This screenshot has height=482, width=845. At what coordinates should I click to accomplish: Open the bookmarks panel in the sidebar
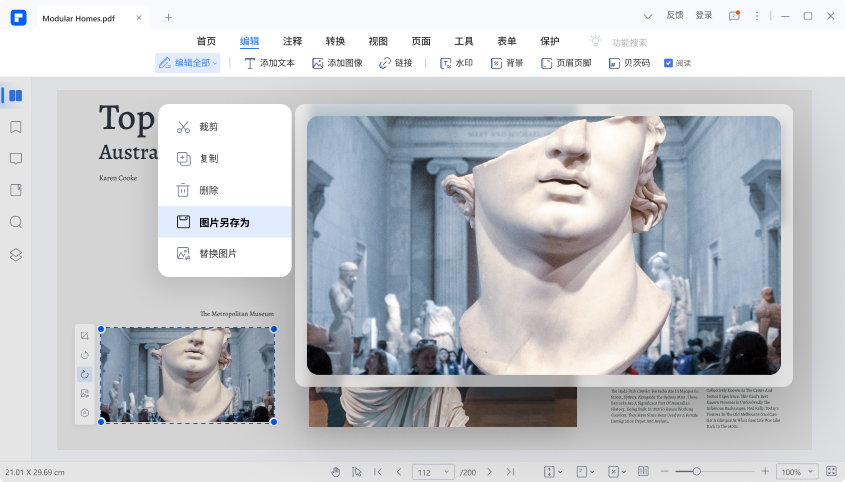pos(15,127)
